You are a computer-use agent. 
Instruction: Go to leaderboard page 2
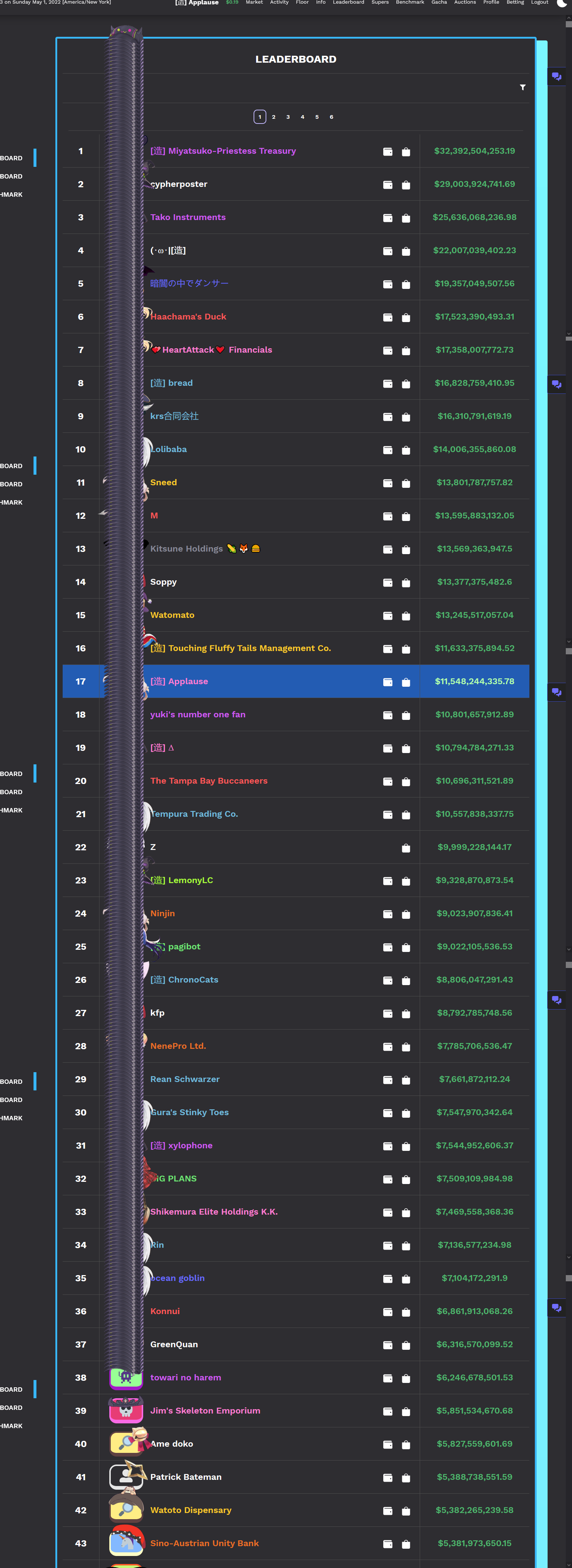[274, 117]
